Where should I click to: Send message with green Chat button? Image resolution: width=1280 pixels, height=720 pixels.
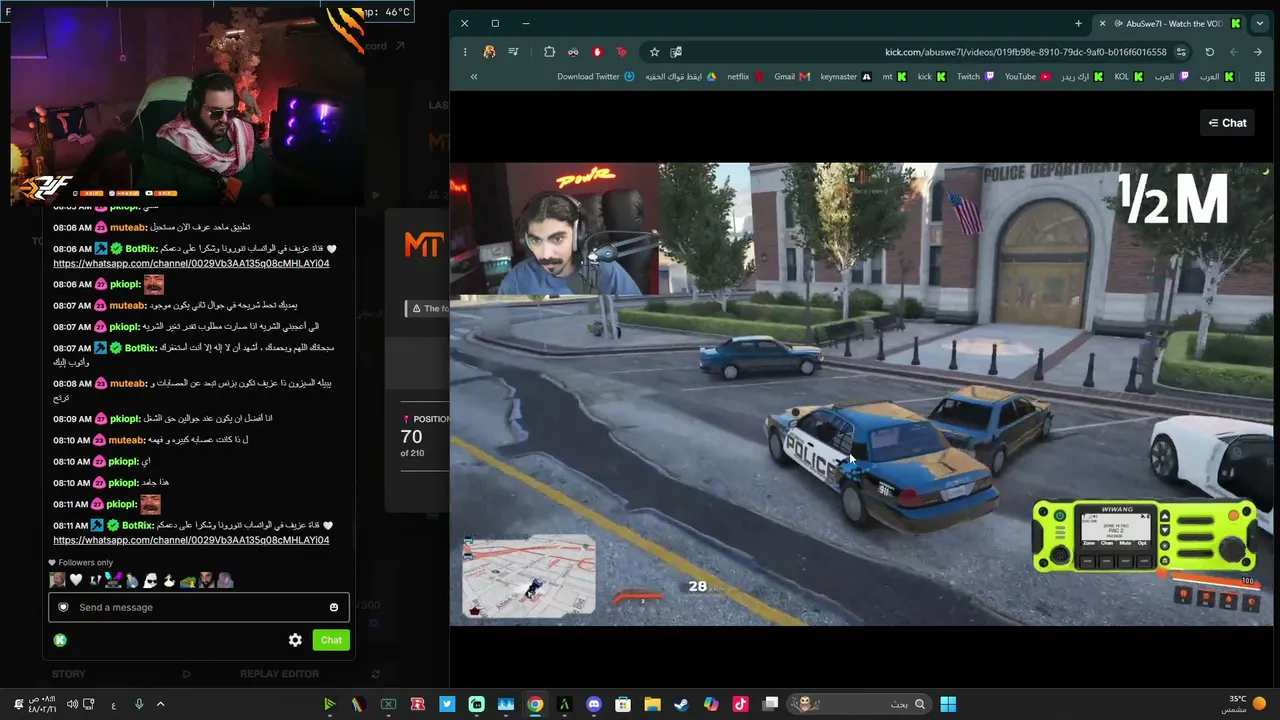tap(331, 640)
